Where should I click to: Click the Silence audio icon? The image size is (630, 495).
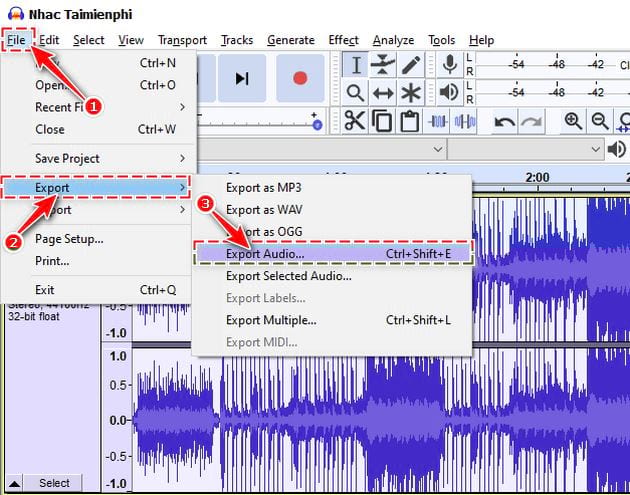click(x=465, y=121)
